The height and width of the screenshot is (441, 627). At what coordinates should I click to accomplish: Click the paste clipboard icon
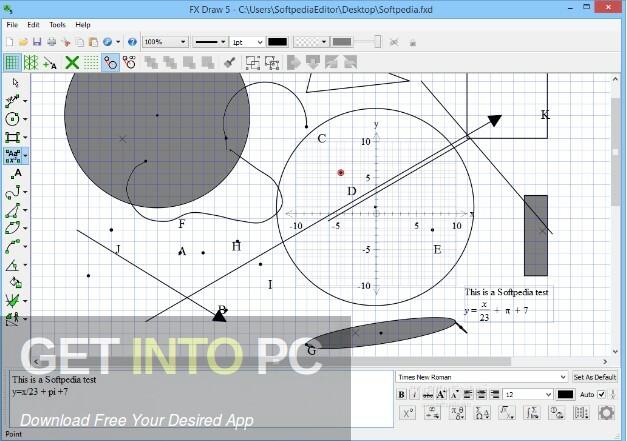coord(93,42)
